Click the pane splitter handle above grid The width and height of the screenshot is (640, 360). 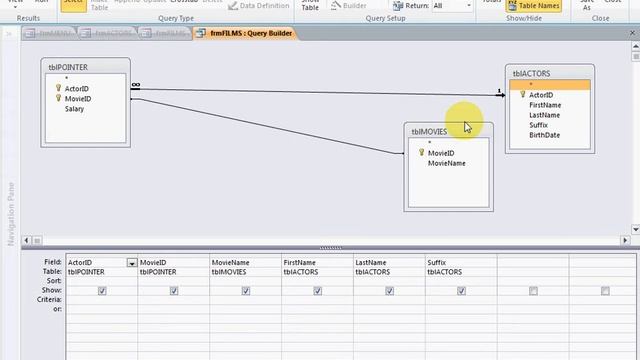[331, 248]
